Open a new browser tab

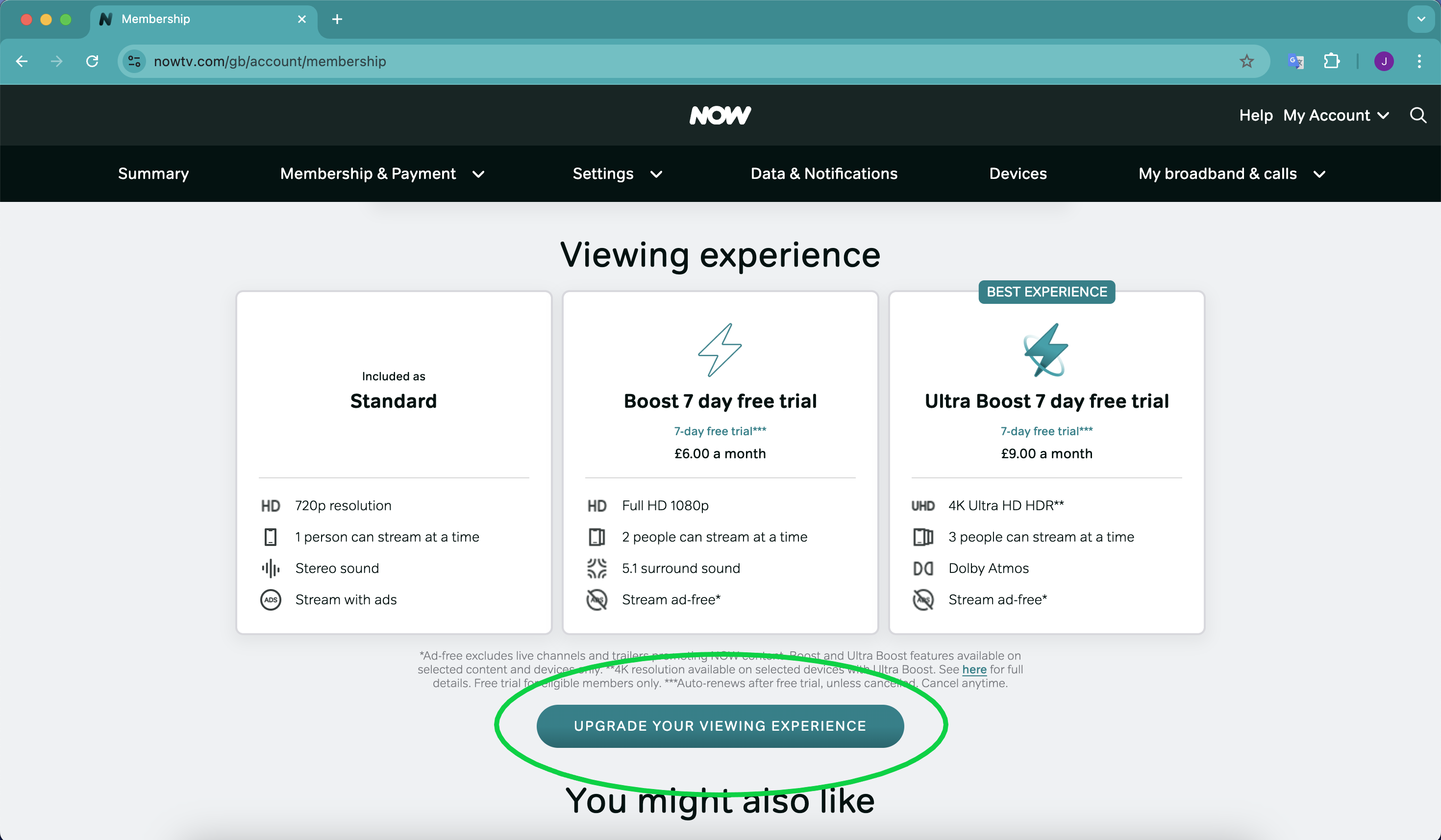click(337, 20)
